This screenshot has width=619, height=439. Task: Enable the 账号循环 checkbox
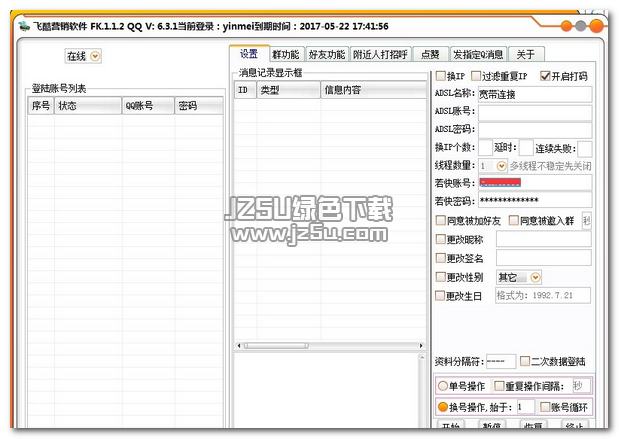point(545,407)
